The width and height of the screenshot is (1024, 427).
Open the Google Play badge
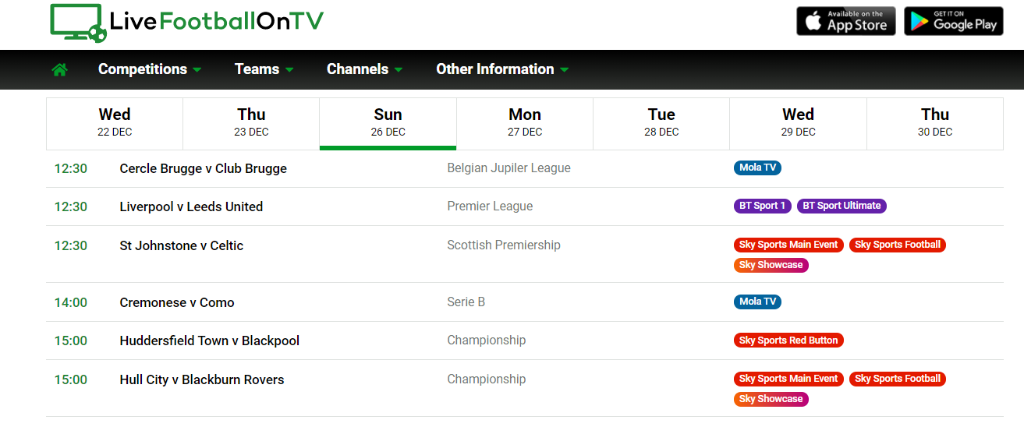[953, 21]
